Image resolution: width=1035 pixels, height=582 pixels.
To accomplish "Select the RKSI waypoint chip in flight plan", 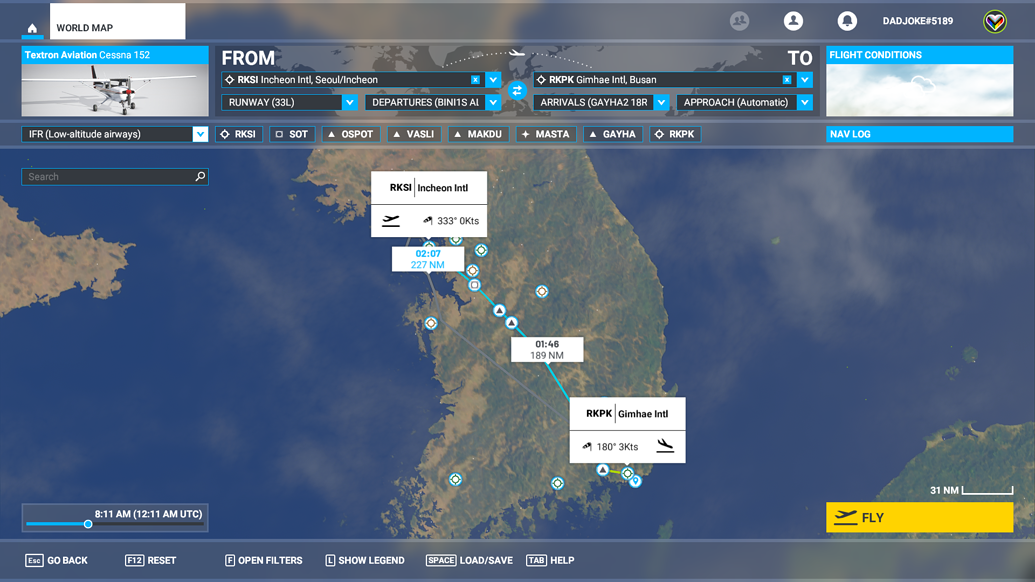I will 239,133.
